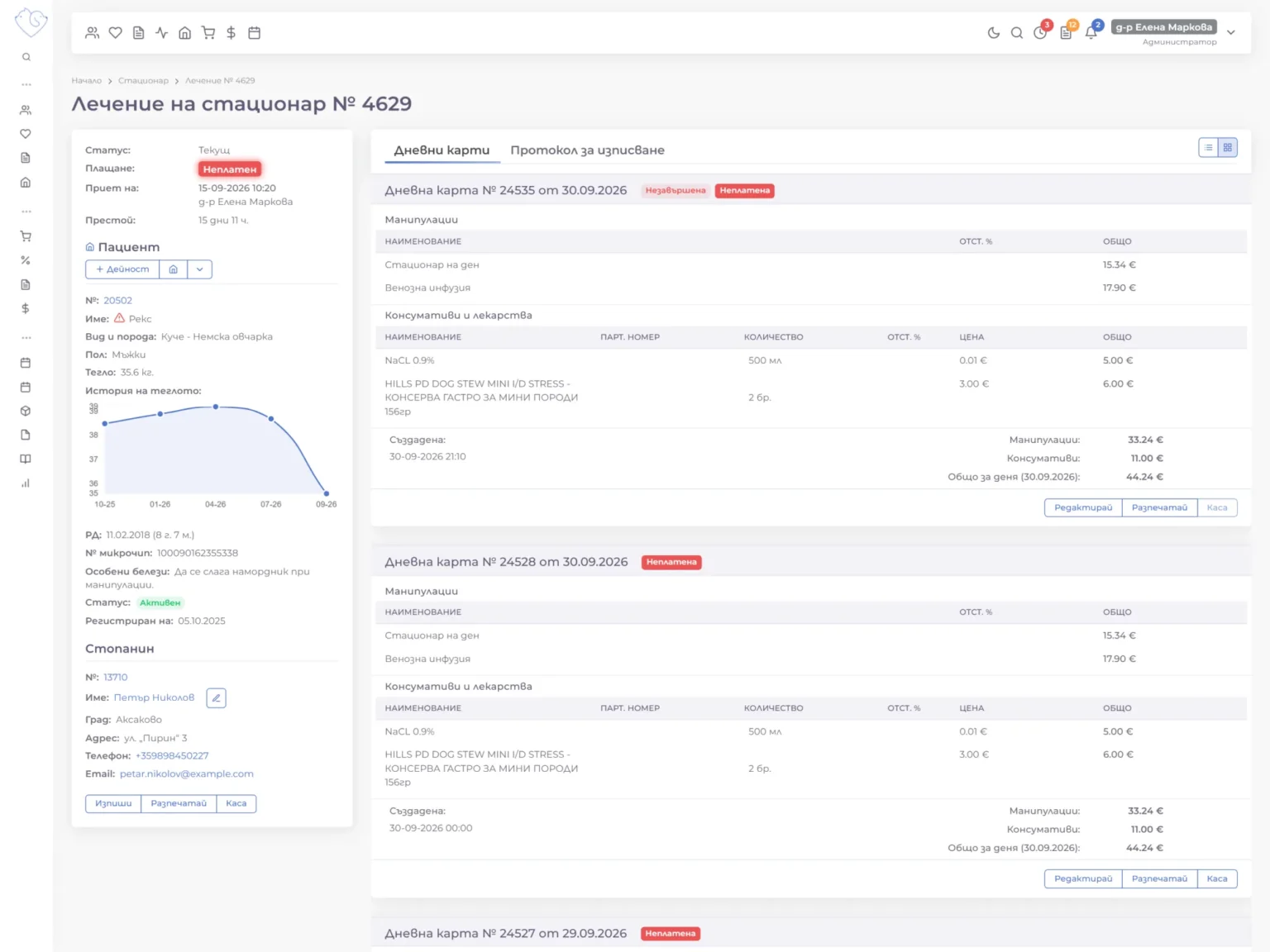Open percent discounts icon in sidebar
Viewport: 1270px width, 952px height.
(26, 260)
